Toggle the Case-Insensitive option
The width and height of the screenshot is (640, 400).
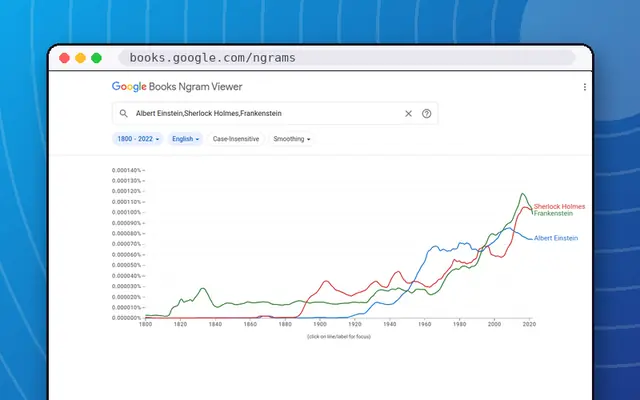click(x=236, y=139)
